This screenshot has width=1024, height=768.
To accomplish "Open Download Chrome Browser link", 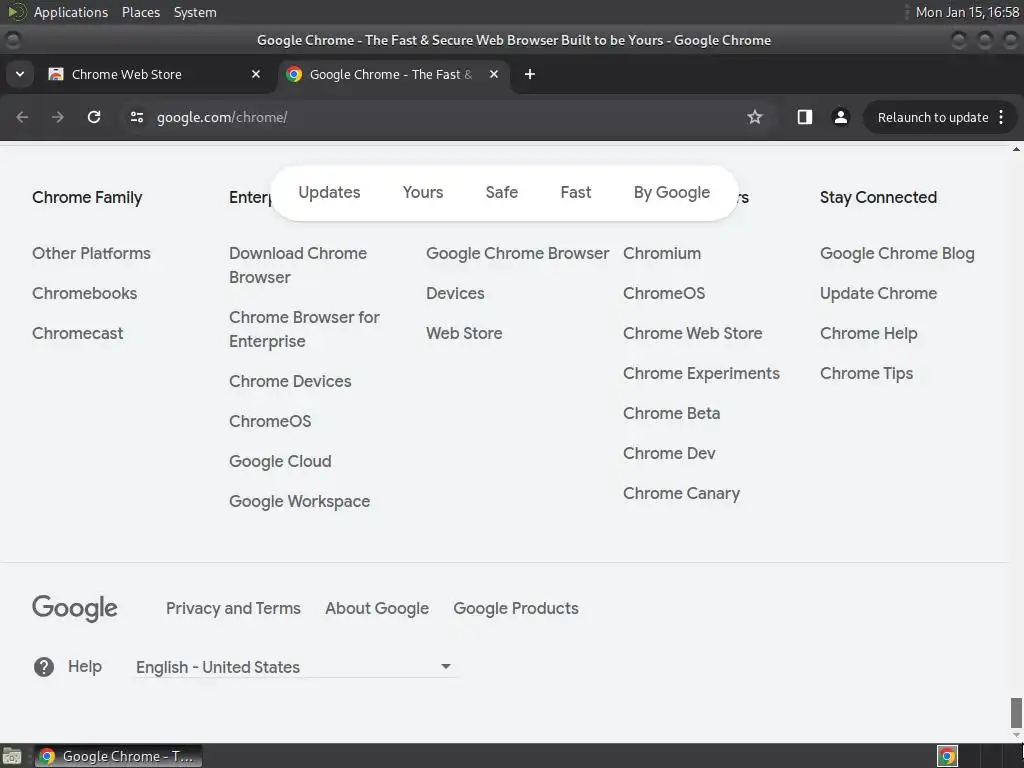I will coord(298,265).
